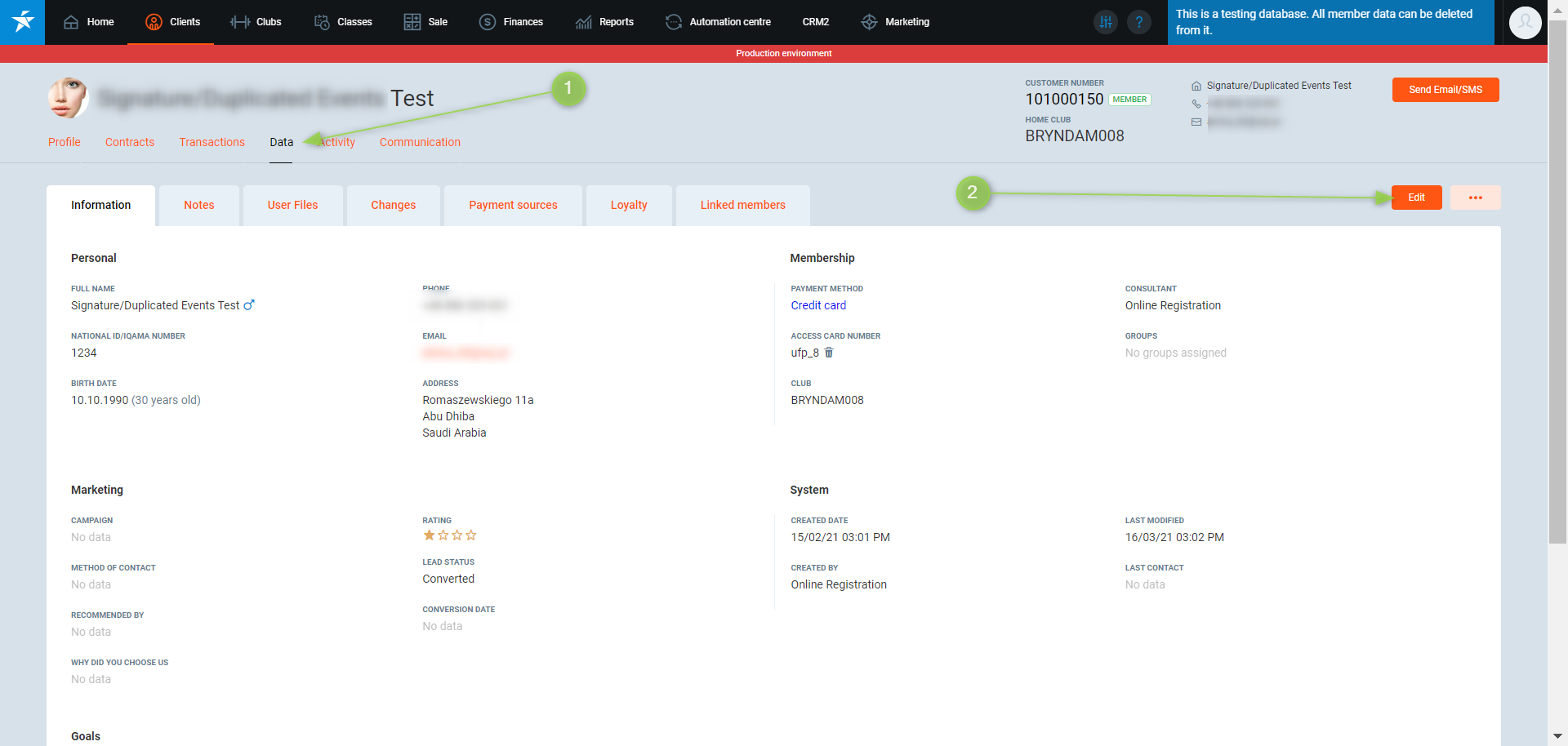The width and height of the screenshot is (1568, 746).
Task: Open the user avatar menu at top right
Action: pos(1525,23)
